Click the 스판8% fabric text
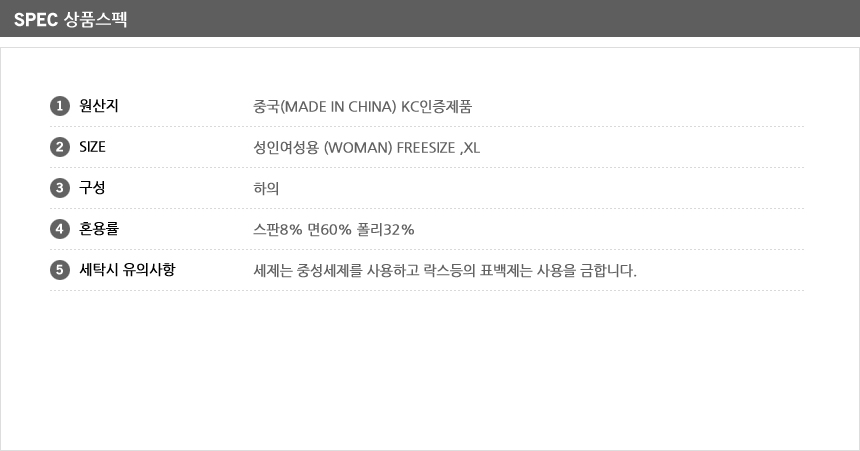Viewport: 860px width, 451px height. click(278, 230)
